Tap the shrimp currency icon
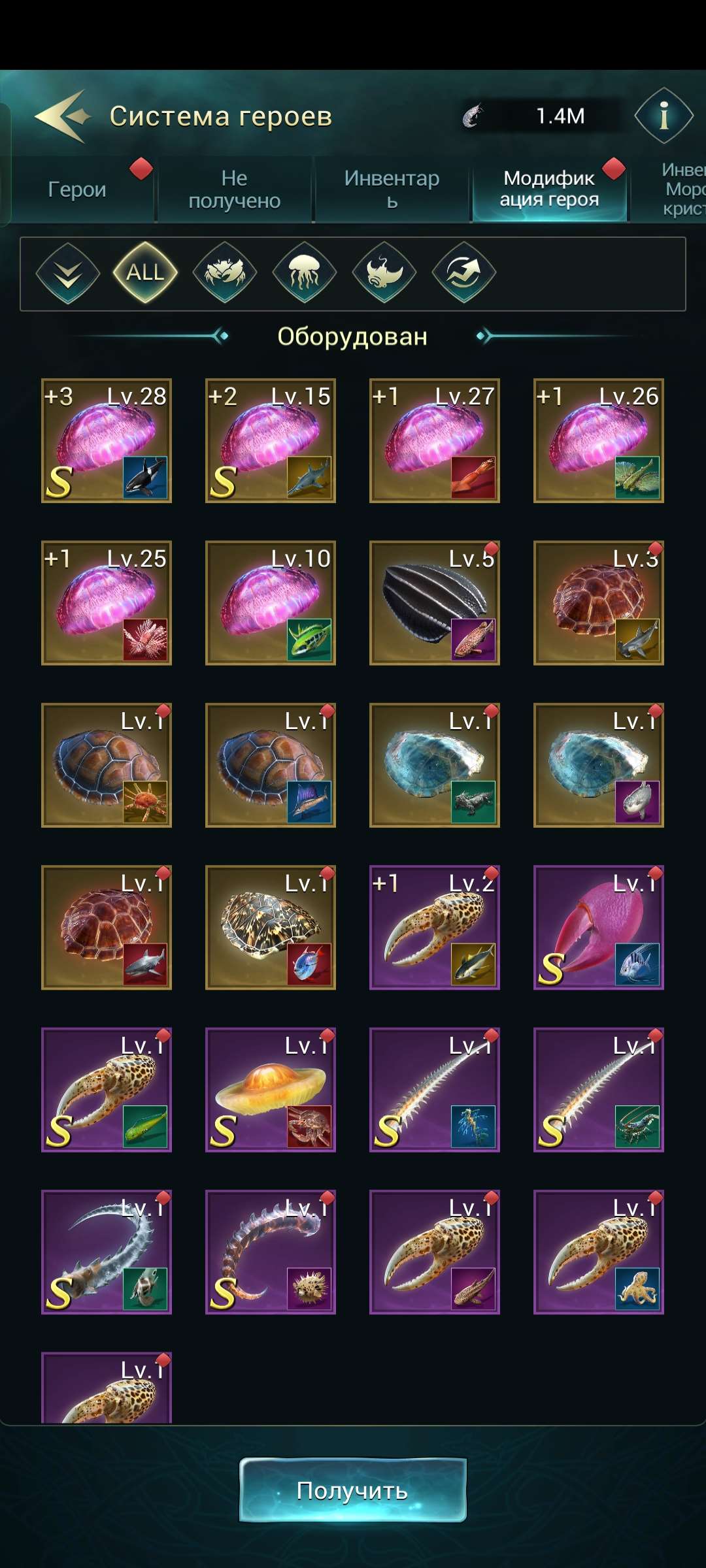The width and height of the screenshot is (706, 1568). coord(473,116)
